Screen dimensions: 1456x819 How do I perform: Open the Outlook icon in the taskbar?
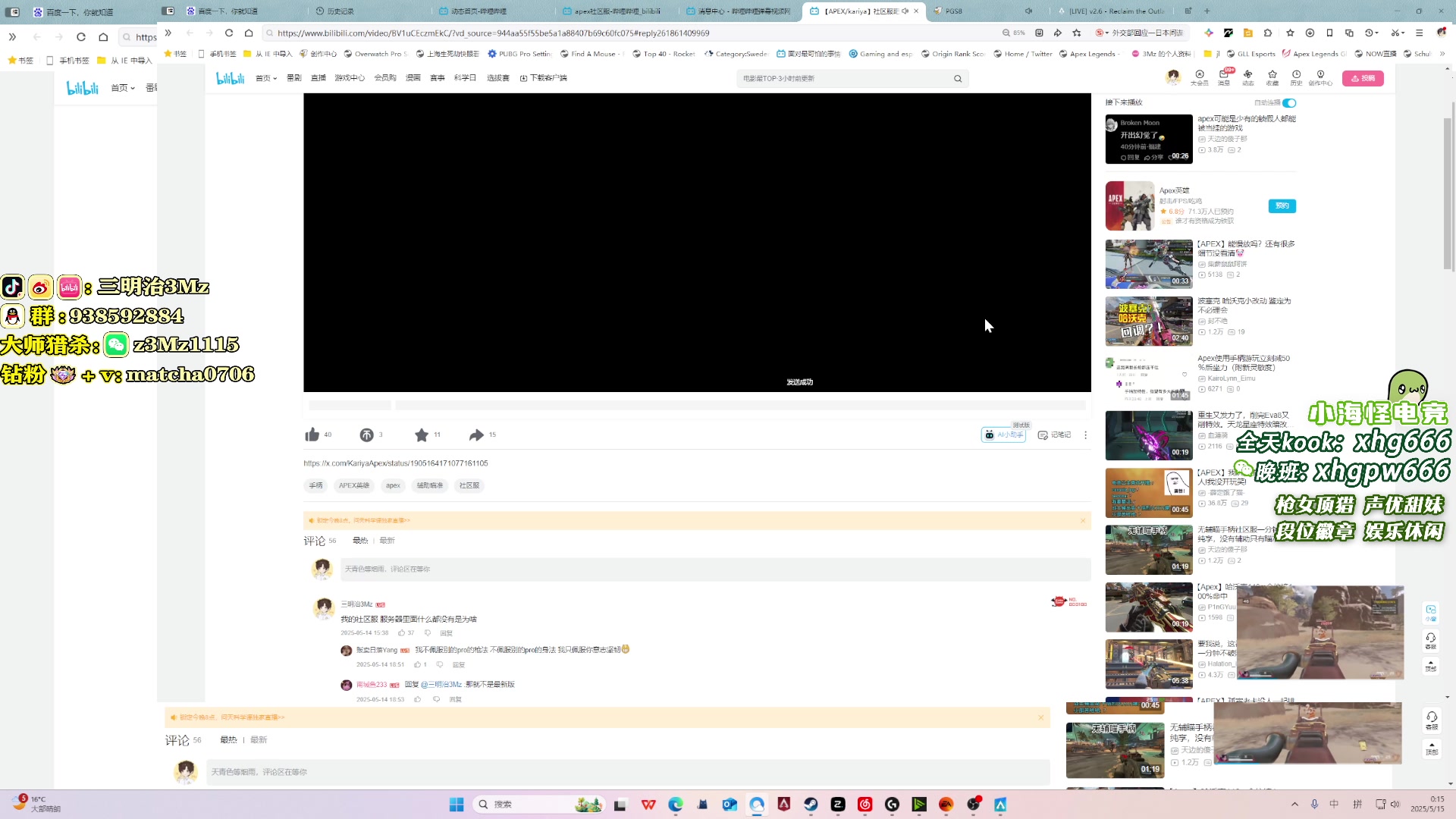[x=730, y=805]
